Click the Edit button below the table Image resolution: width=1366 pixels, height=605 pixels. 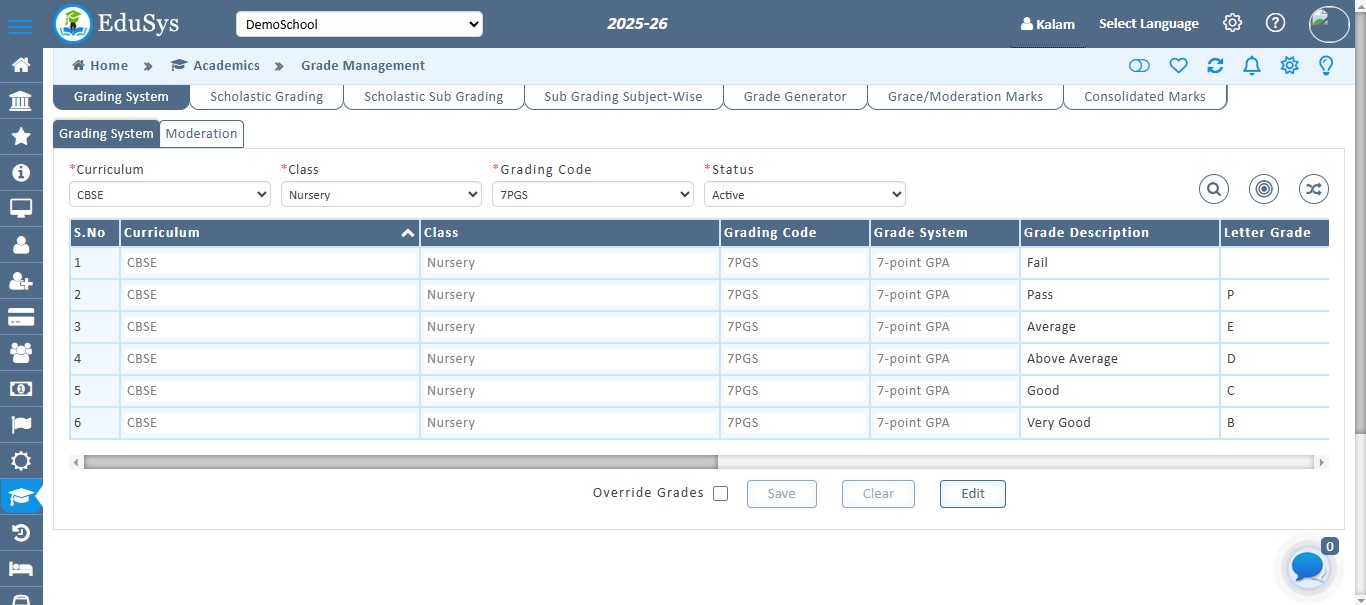(972, 493)
